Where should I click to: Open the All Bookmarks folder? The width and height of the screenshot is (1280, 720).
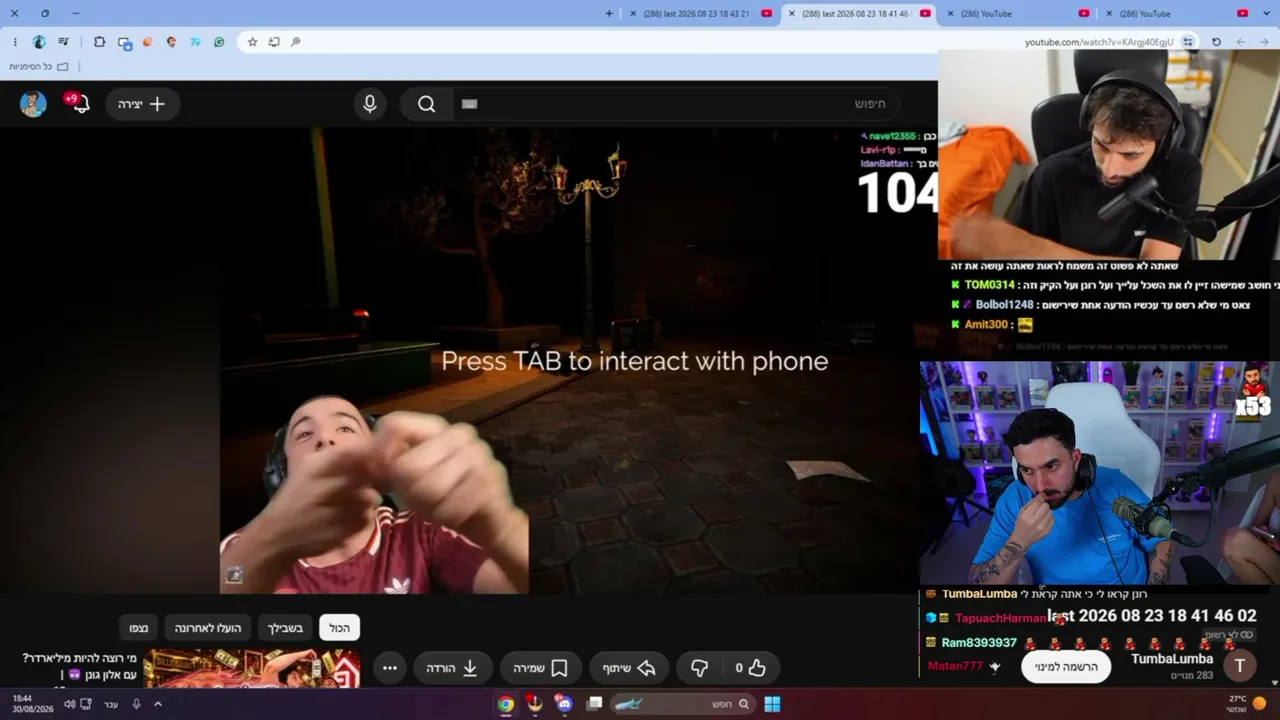point(39,67)
